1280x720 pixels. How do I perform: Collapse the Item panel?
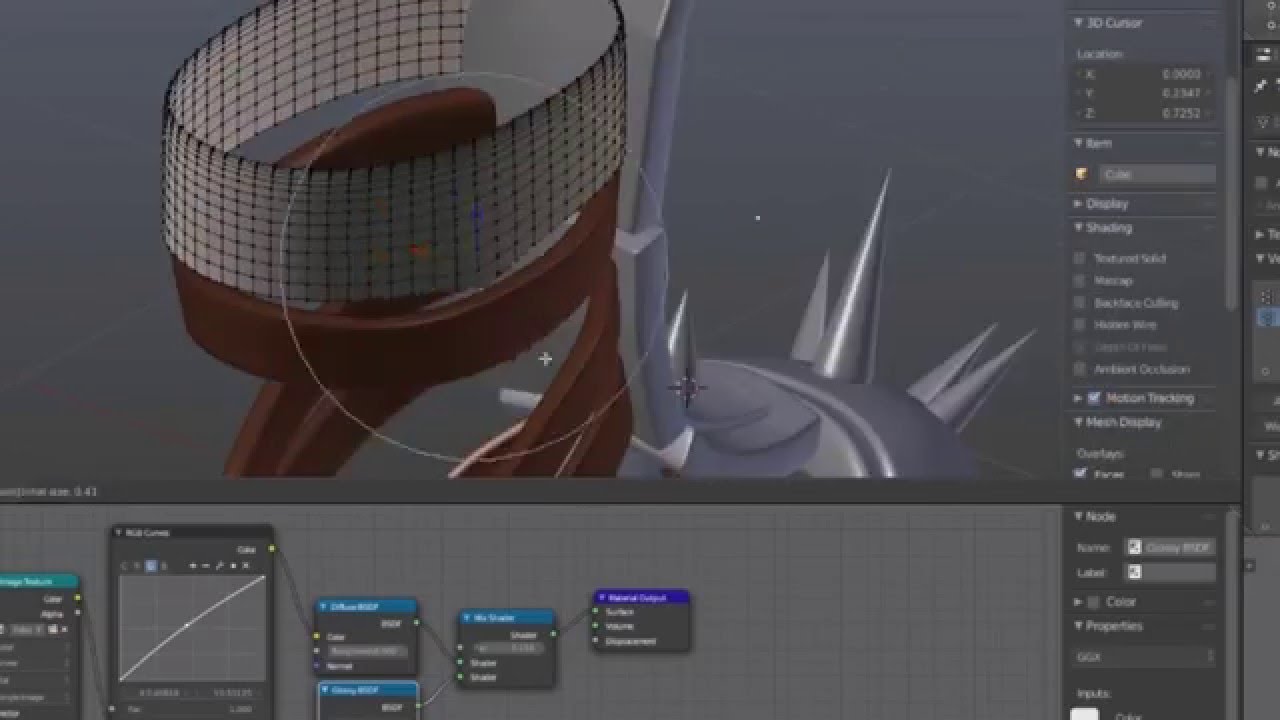coord(1079,143)
